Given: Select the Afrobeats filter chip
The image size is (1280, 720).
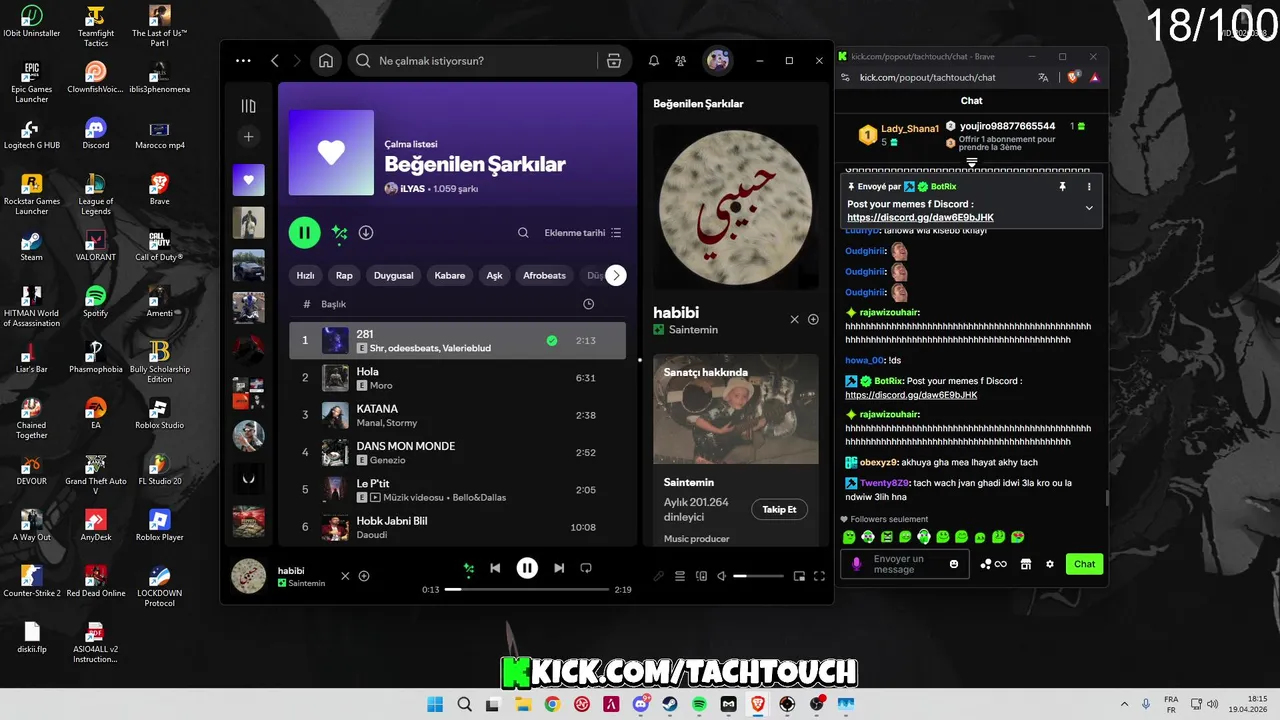Looking at the screenshot, I should pos(544,275).
